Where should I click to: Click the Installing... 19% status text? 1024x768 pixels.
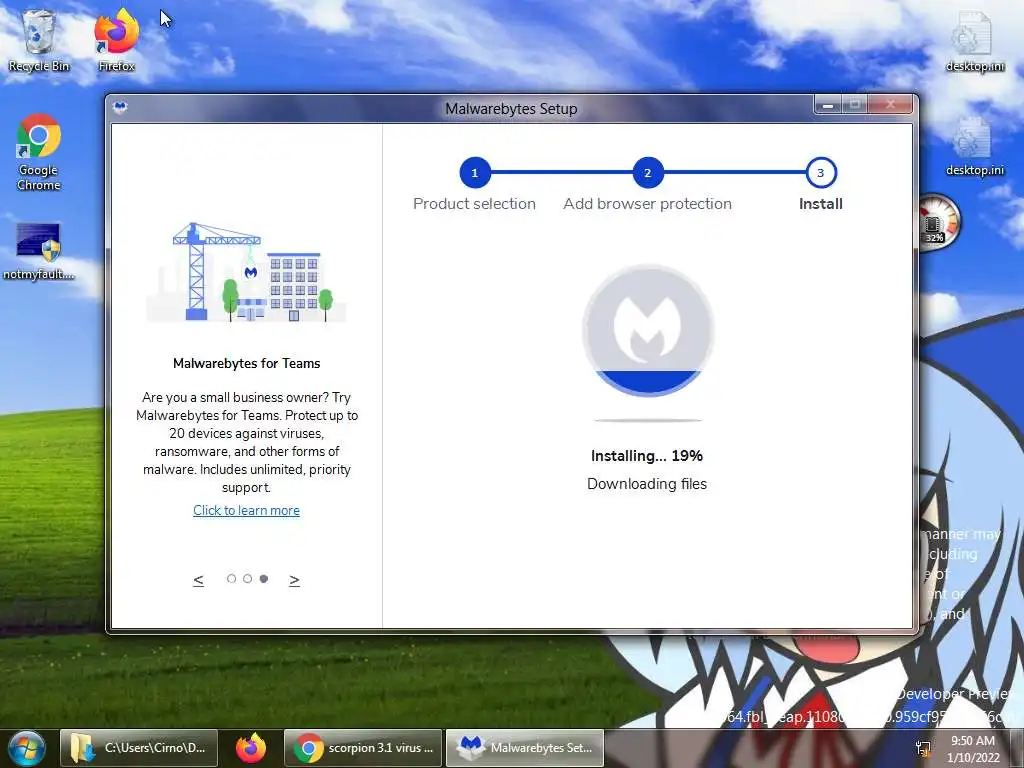(647, 456)
